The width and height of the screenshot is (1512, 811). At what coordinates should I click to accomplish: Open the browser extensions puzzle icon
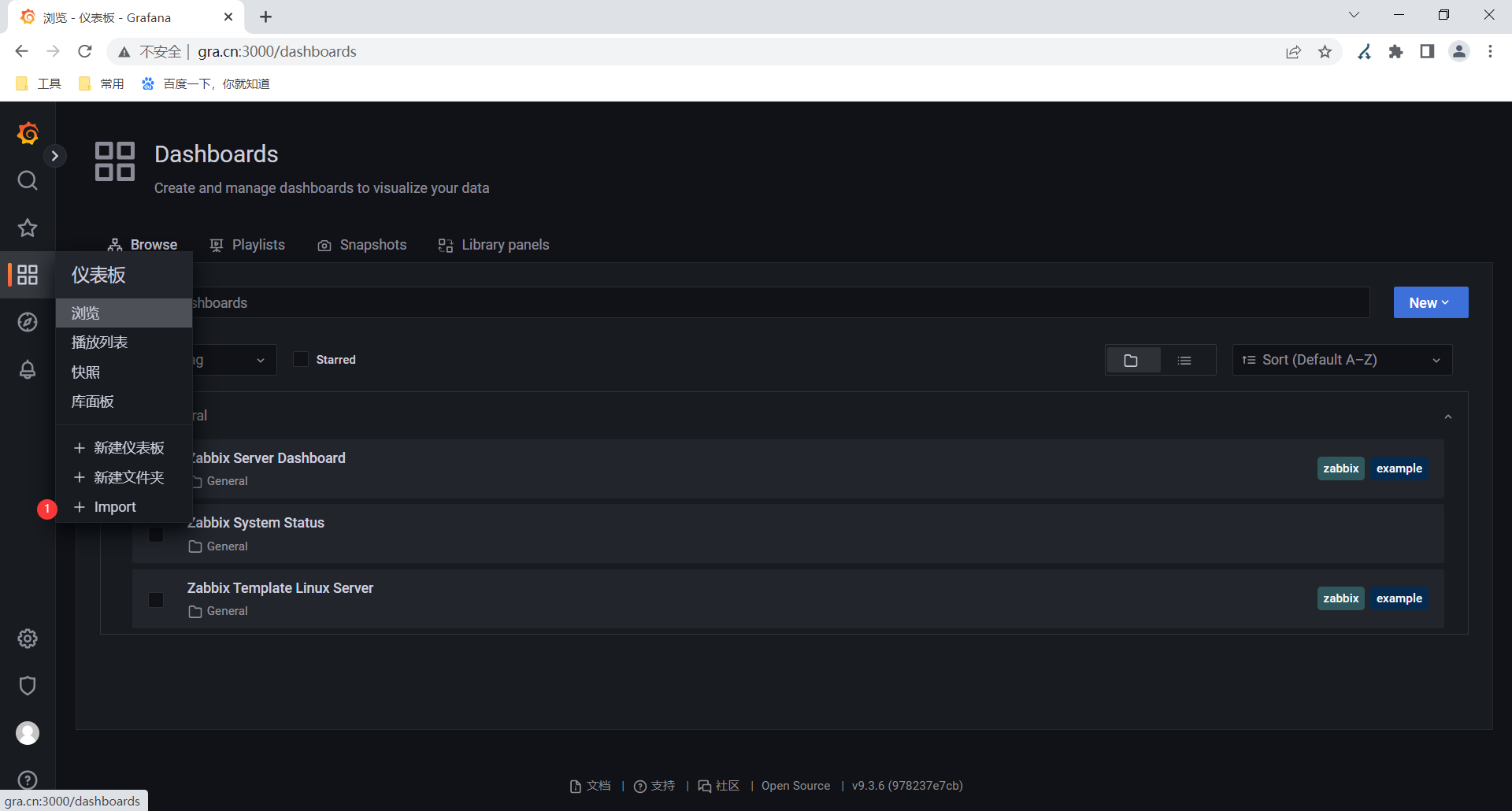tap(1396, 51)
